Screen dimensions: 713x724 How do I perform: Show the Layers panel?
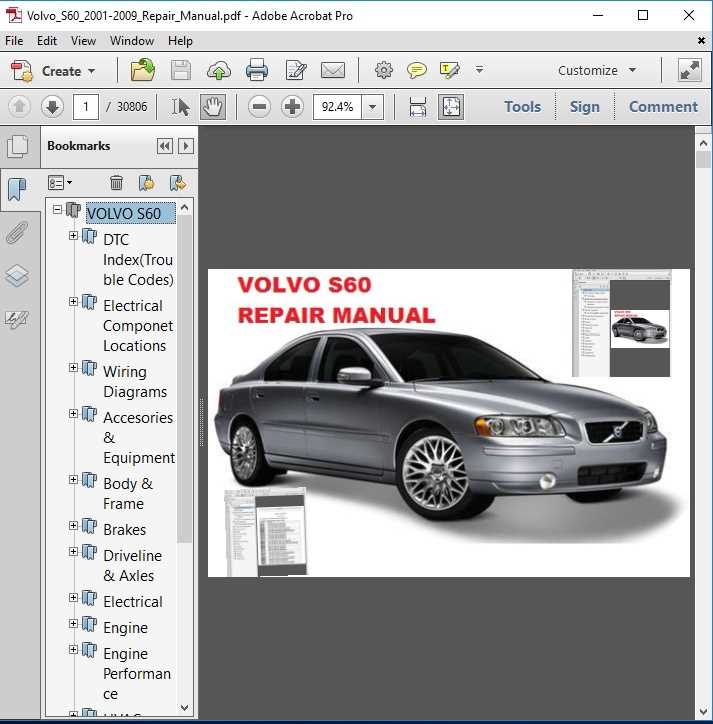pyautogui.click(x=17, y=276)
